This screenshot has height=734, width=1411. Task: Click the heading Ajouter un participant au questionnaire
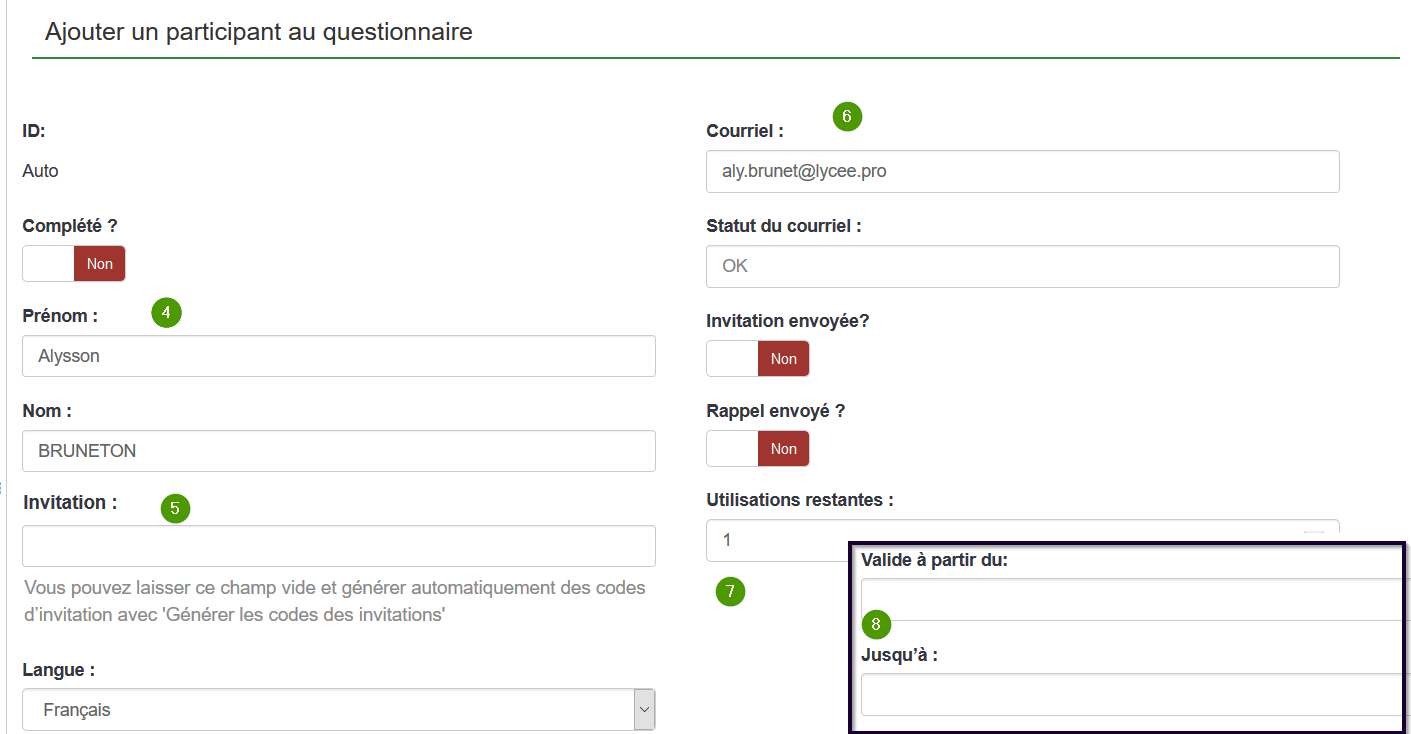(259, 31)
